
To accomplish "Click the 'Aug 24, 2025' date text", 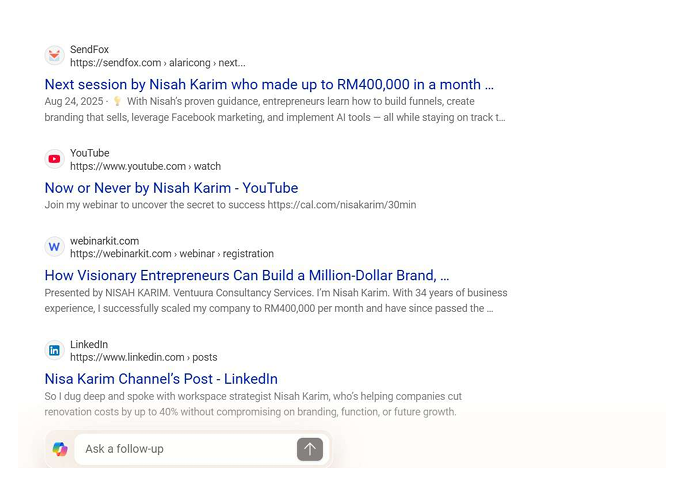I will (74, 101).
